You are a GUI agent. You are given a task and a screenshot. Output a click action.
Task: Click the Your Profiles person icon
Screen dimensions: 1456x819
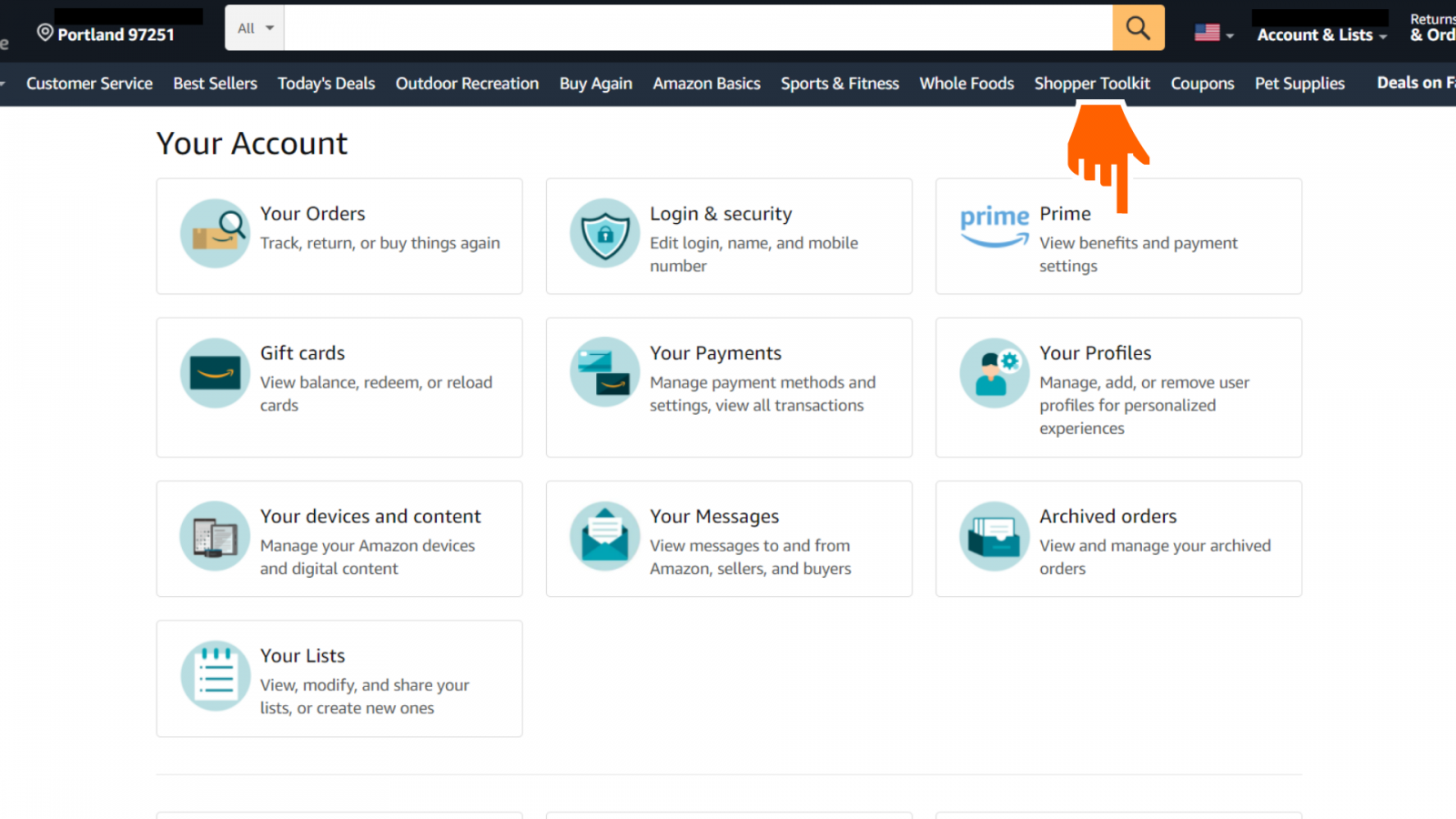coord(994,373)
